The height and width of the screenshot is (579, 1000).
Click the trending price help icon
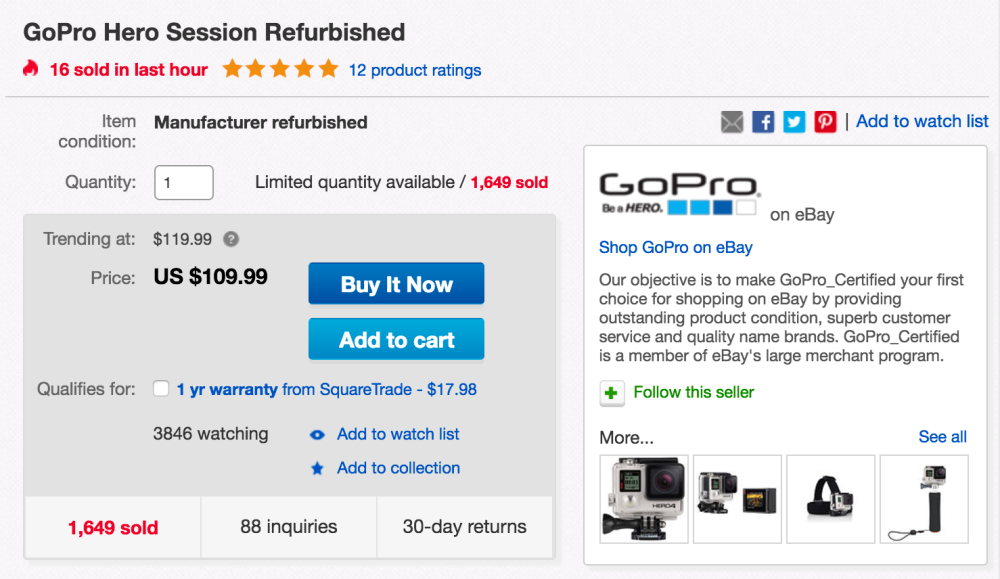pos(231,239)
